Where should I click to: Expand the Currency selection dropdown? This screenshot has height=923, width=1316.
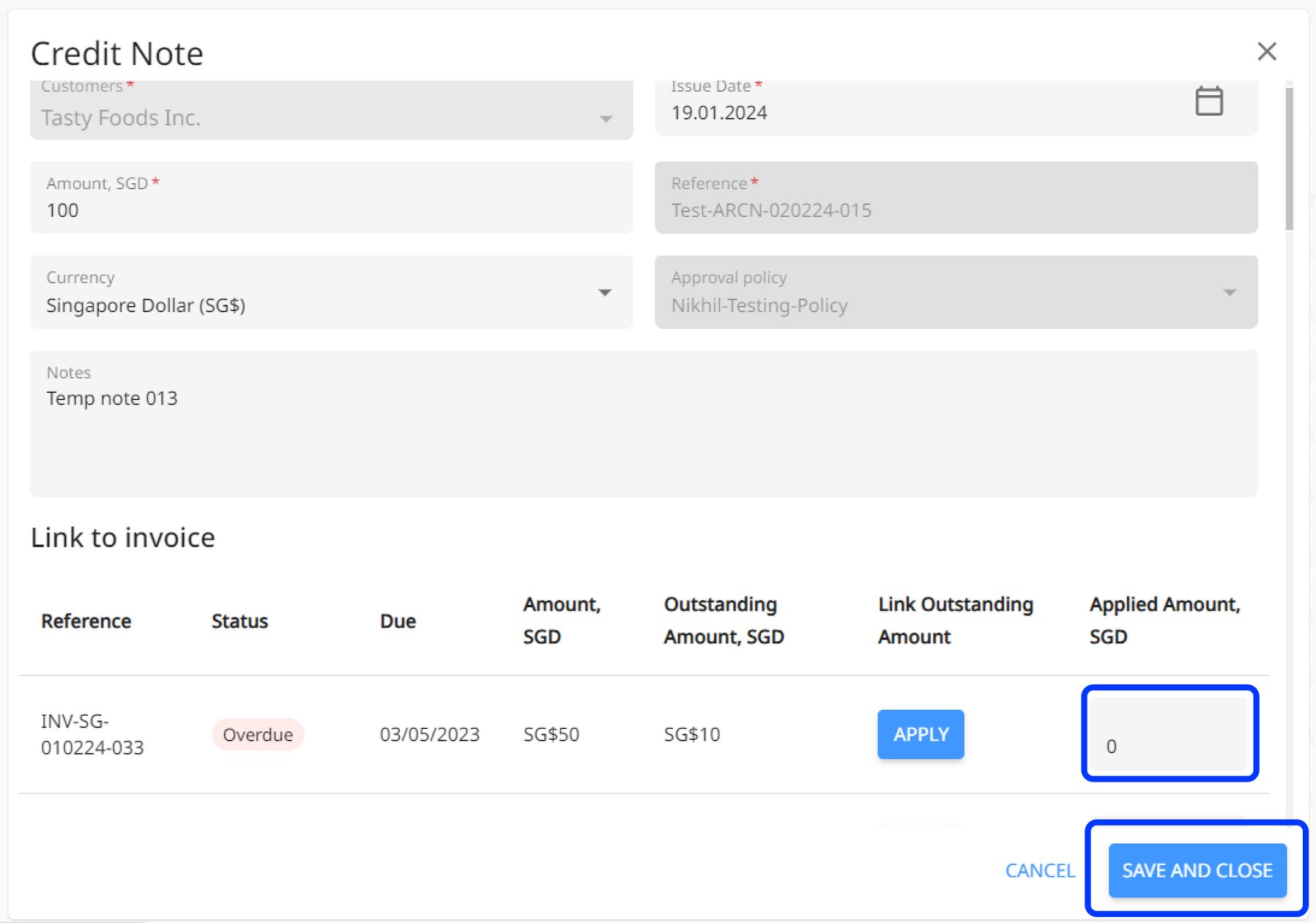(x=605, y=292)
